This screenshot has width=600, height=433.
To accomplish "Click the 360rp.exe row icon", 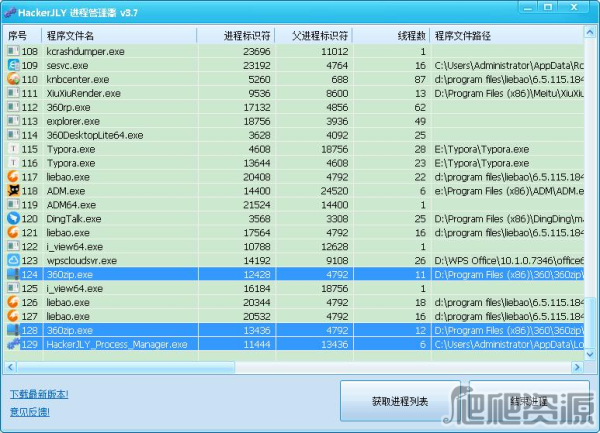I will click(x=13, y=107).
